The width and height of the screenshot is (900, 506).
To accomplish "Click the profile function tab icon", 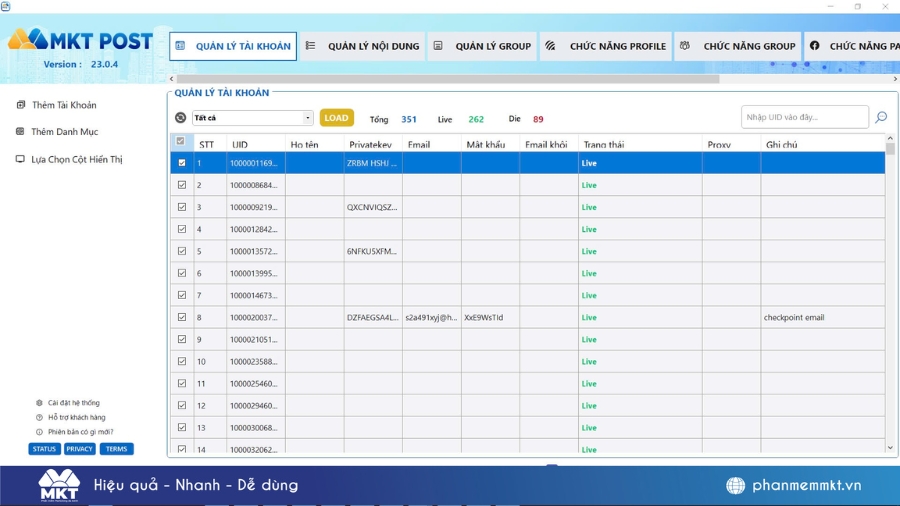I will tap(550, 45).
